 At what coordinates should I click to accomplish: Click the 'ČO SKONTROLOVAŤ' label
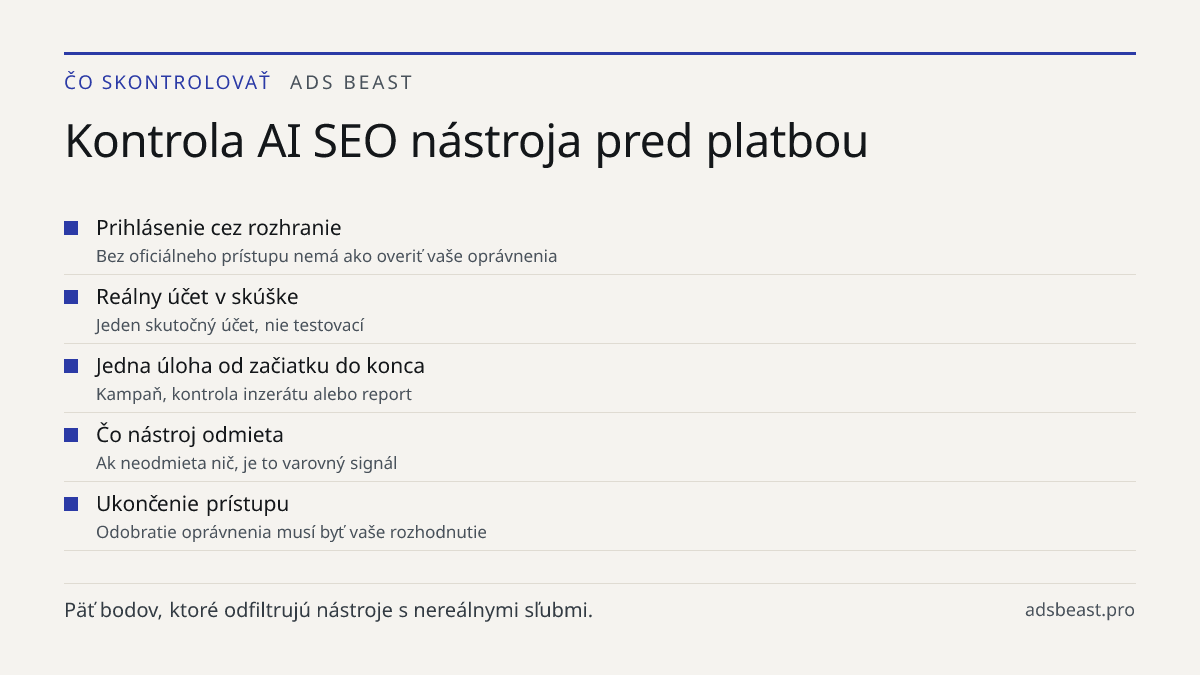[x=167, y=82]
